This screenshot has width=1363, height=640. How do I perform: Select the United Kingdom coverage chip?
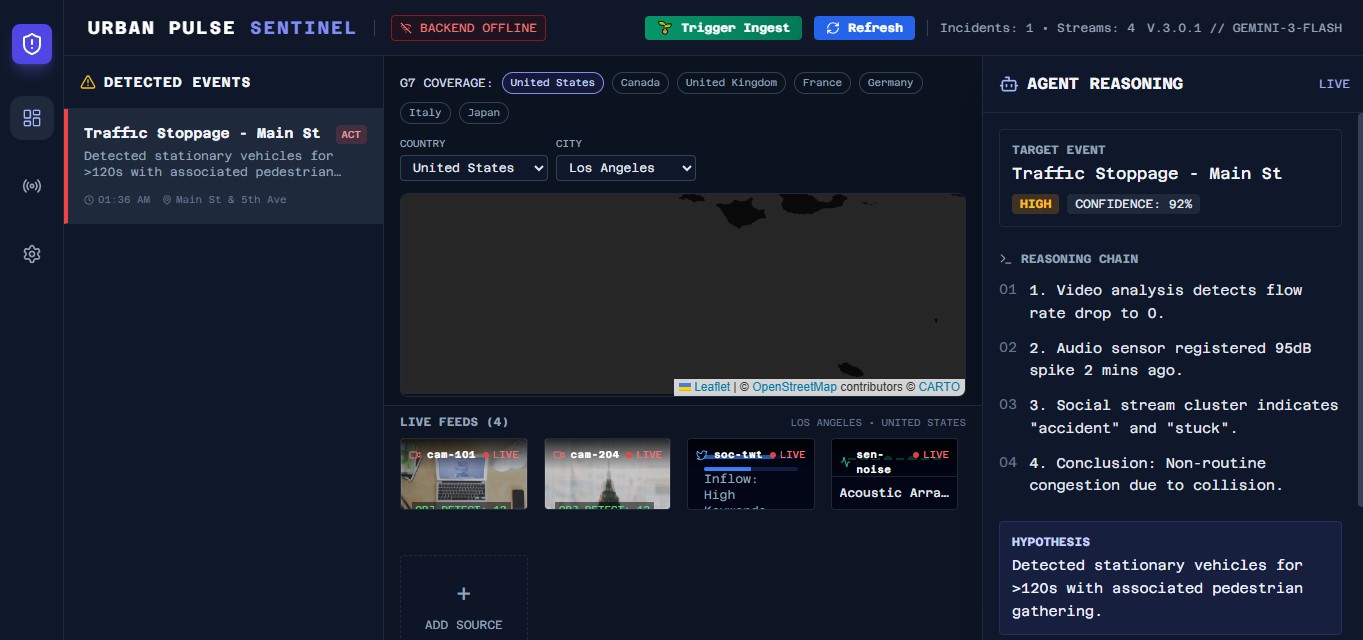click(x=731, y=83)
